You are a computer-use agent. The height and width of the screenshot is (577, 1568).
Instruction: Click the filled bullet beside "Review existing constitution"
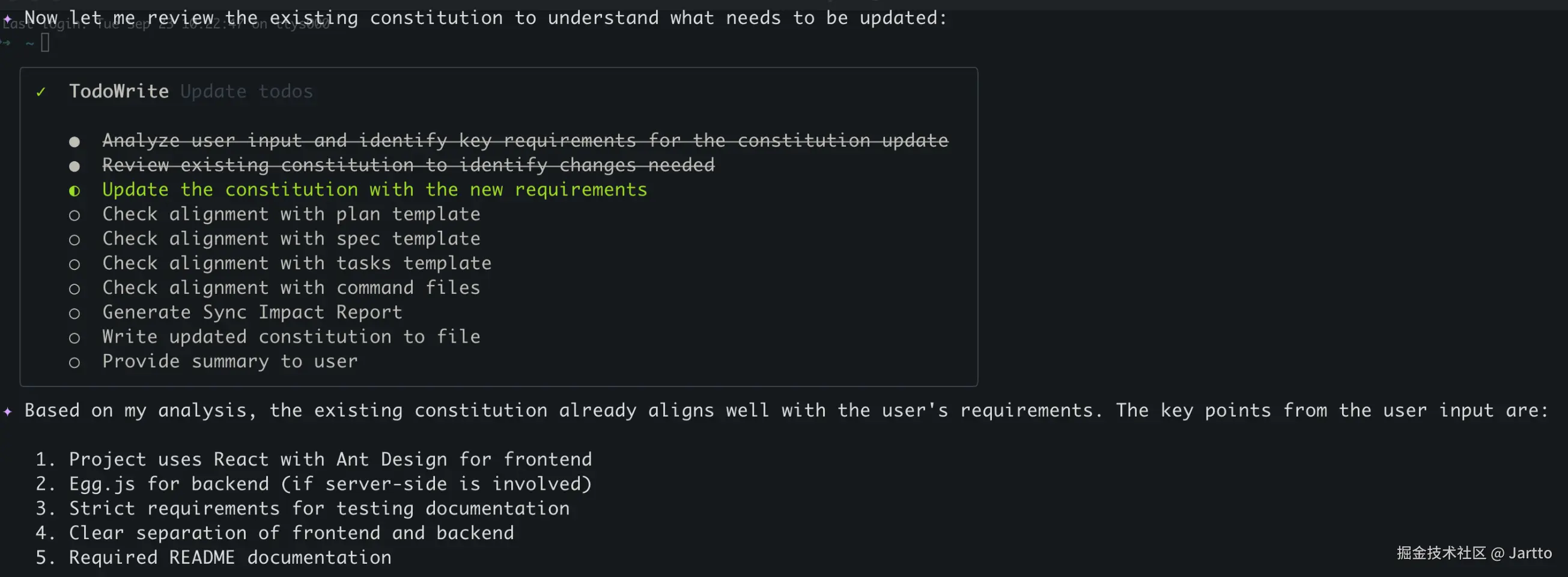pyautogui.click(x=74, y=166)
